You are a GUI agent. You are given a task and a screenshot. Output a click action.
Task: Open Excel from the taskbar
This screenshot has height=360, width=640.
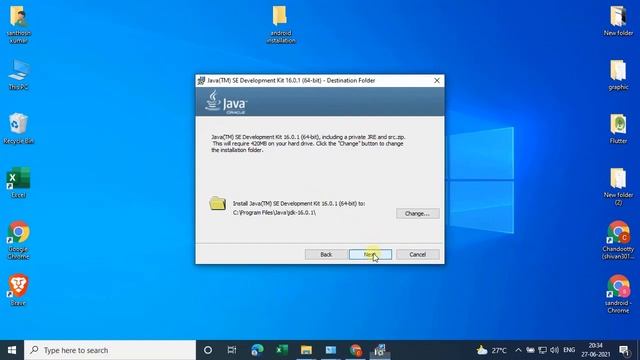pos(282,350)
